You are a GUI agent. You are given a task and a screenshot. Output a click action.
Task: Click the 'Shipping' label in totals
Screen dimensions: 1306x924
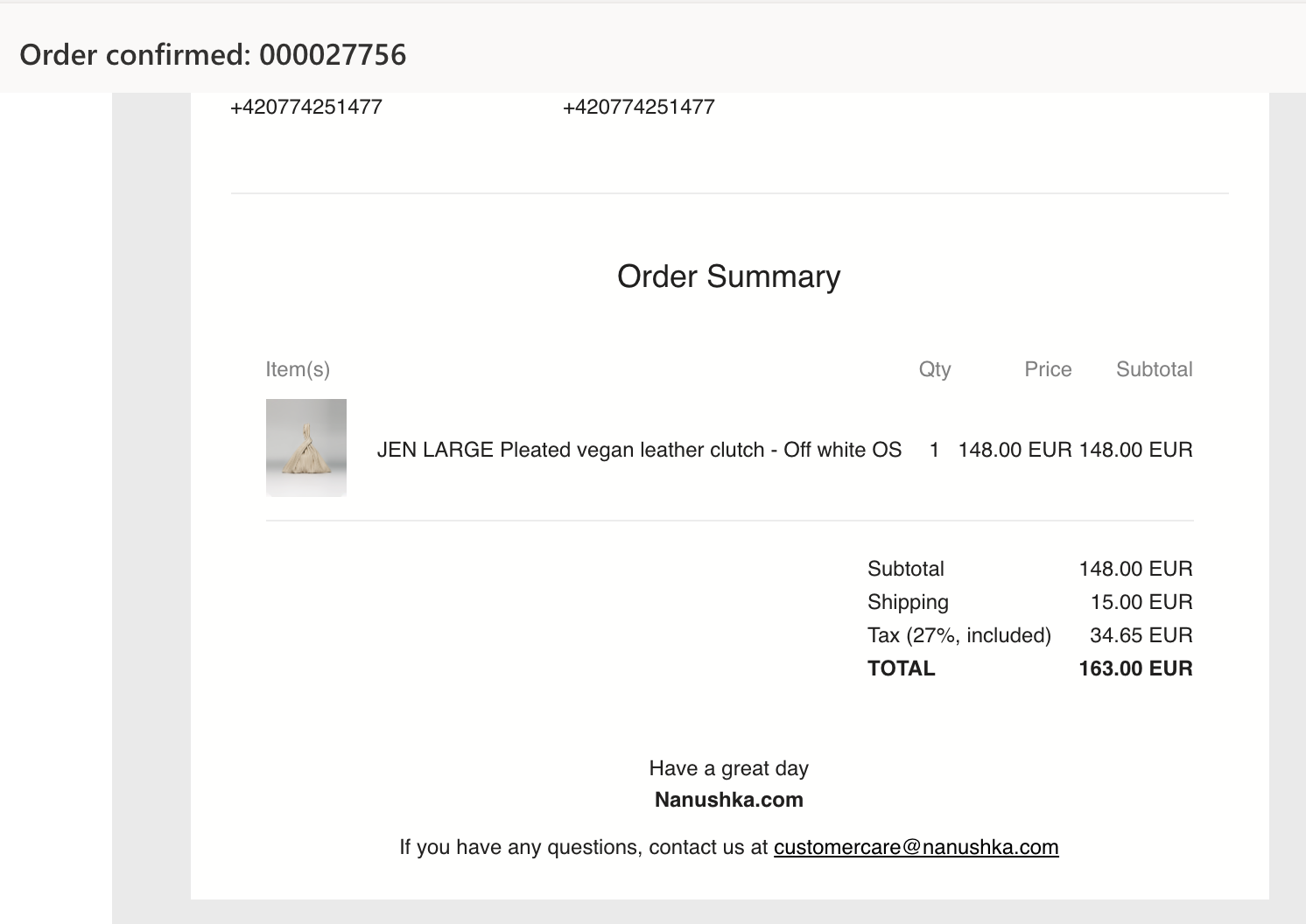908,602
